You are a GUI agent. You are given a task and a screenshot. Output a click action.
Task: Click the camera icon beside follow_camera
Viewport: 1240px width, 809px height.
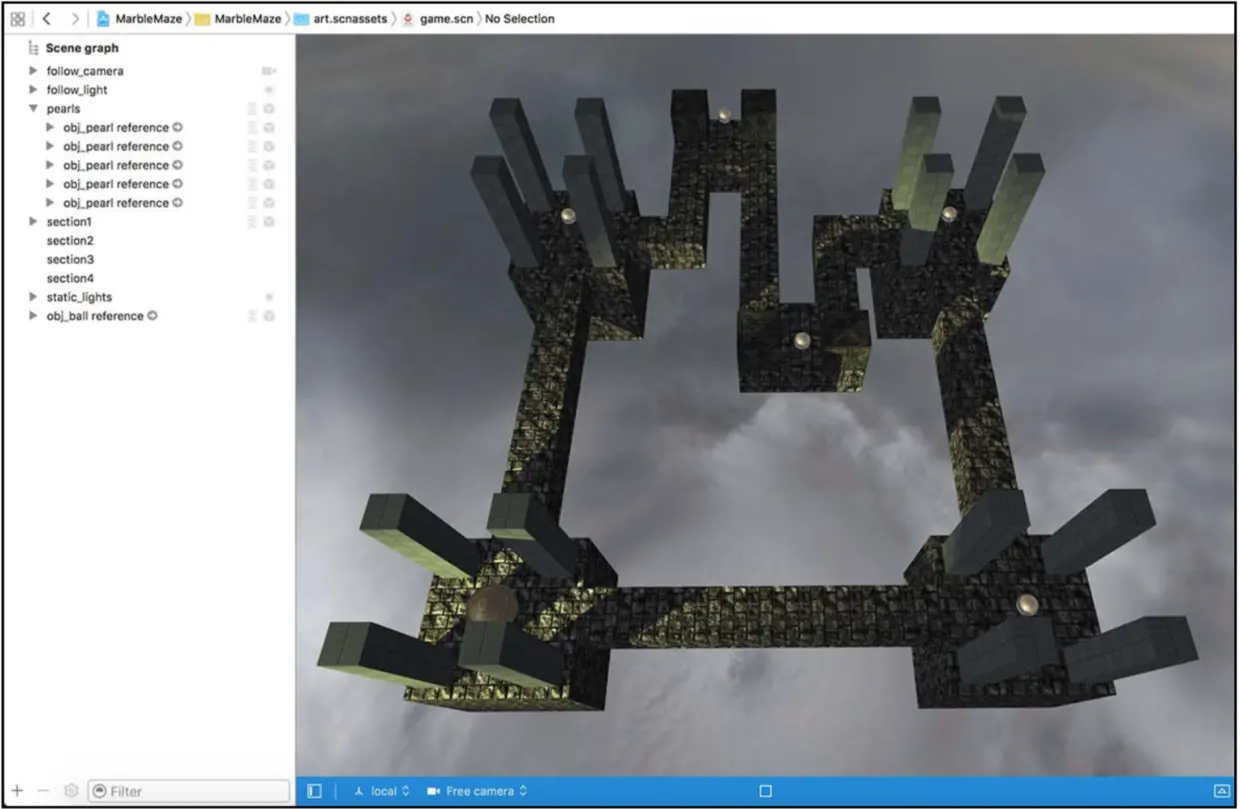[268, 71]
